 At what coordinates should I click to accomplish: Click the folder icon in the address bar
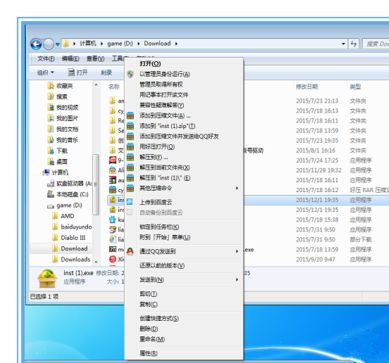tap(66, 44)
